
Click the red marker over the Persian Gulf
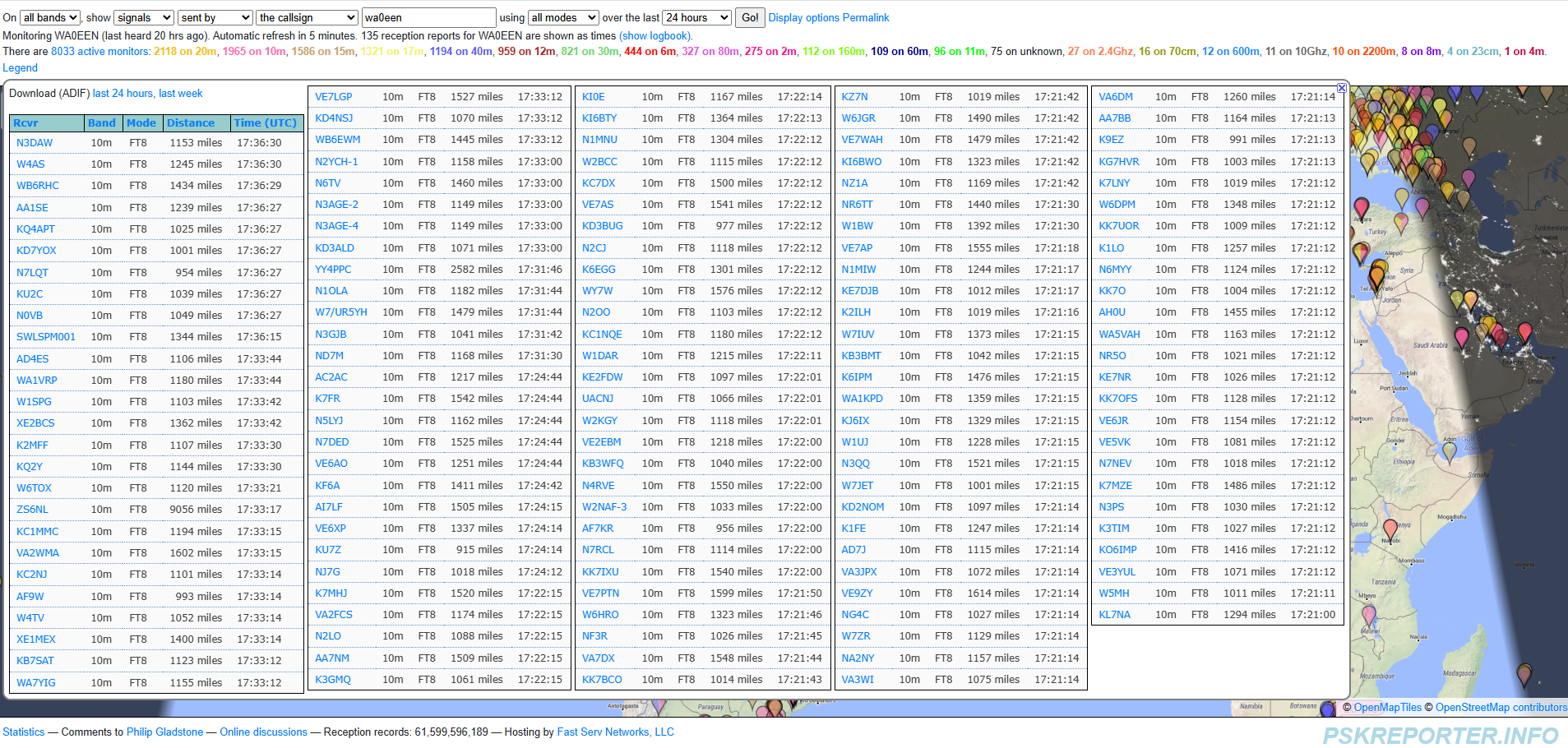point(1525,331)
